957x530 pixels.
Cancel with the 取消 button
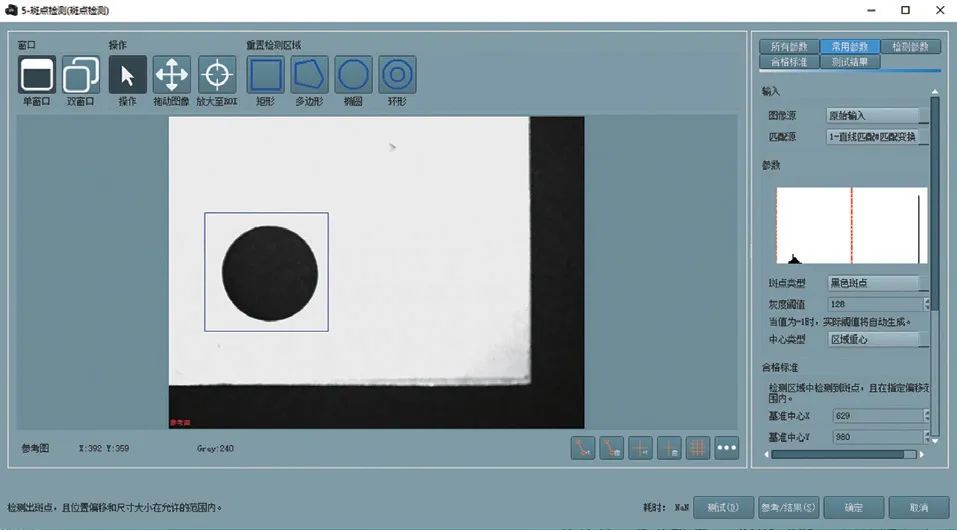coord(919,507)
